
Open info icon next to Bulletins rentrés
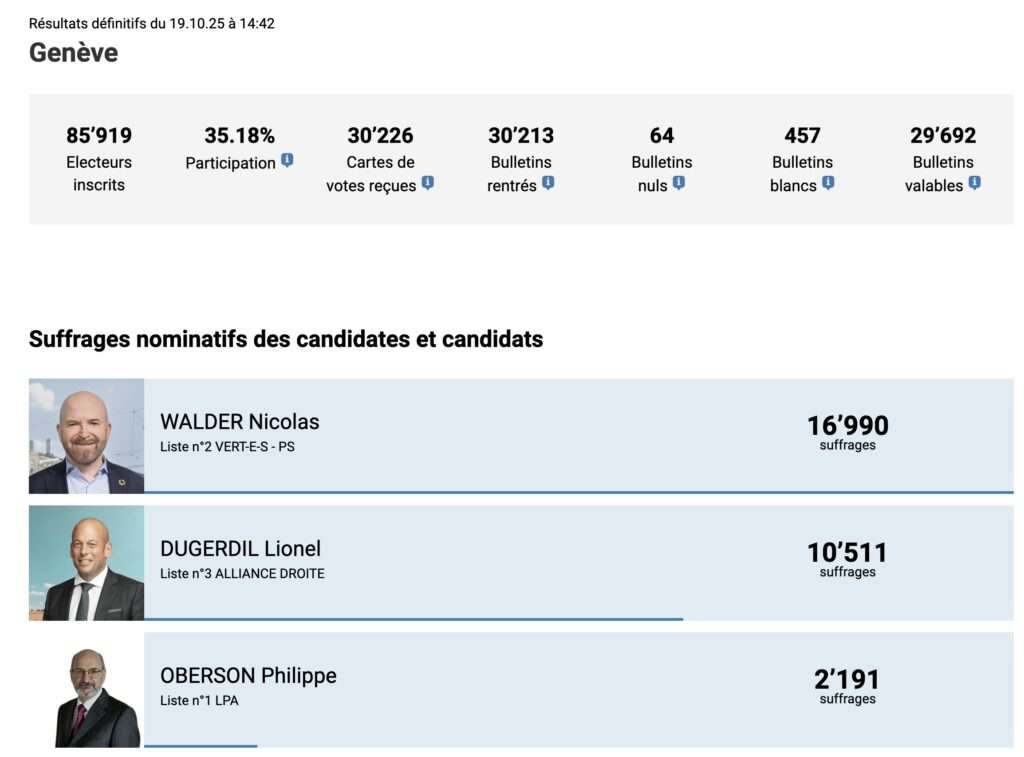tap(548, 183)
